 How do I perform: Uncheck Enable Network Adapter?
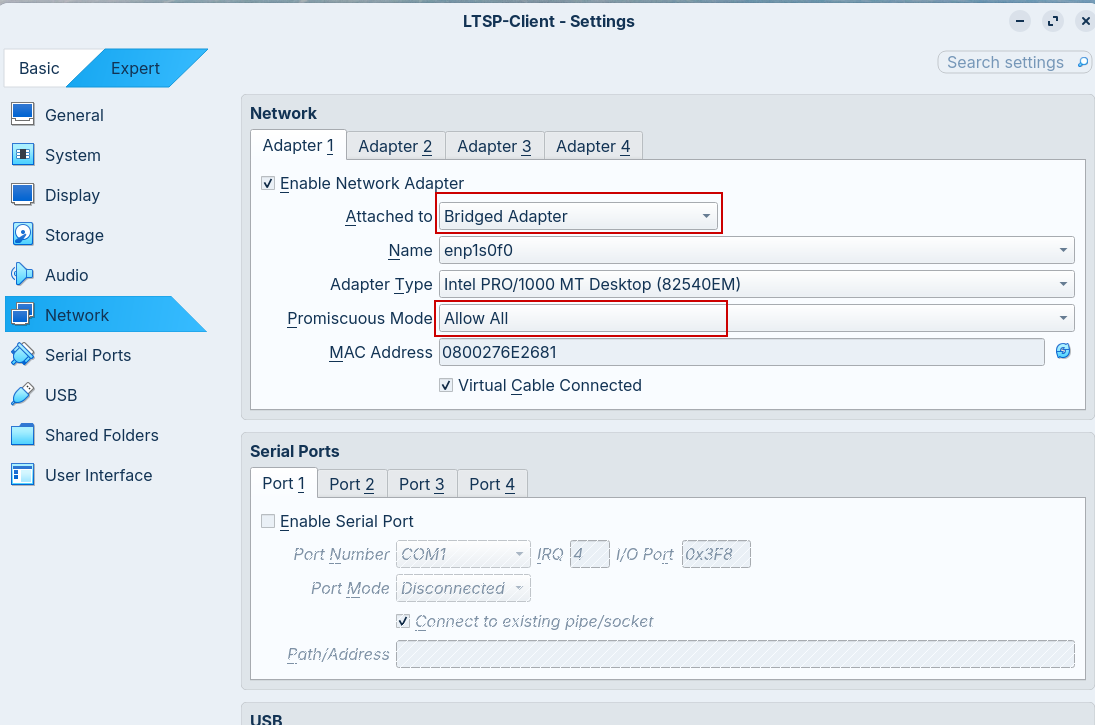point(267,183)
